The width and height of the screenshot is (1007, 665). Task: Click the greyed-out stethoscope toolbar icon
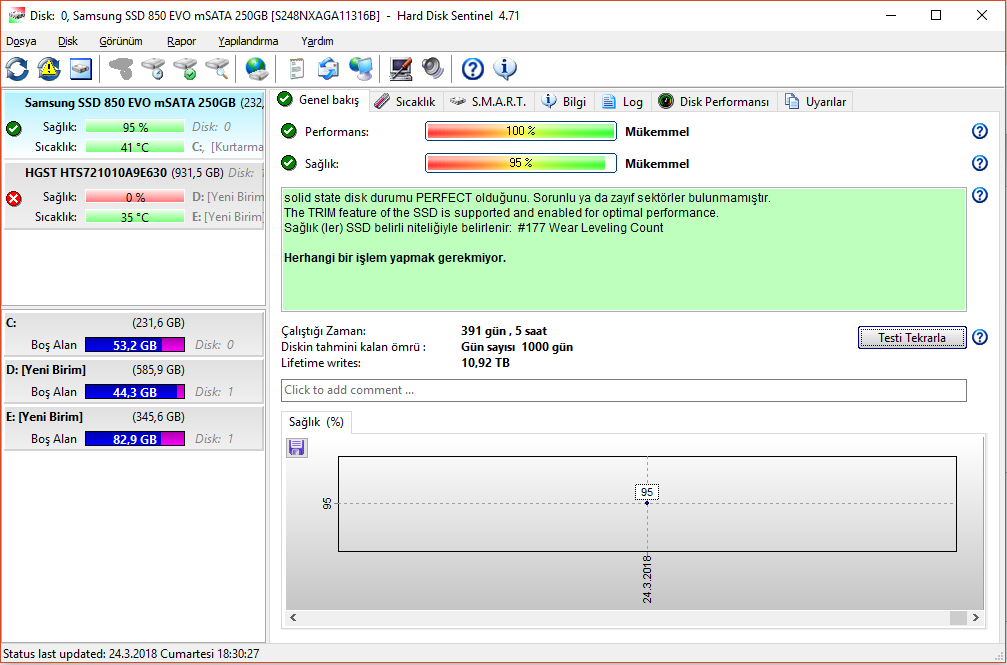click(121, 69)
